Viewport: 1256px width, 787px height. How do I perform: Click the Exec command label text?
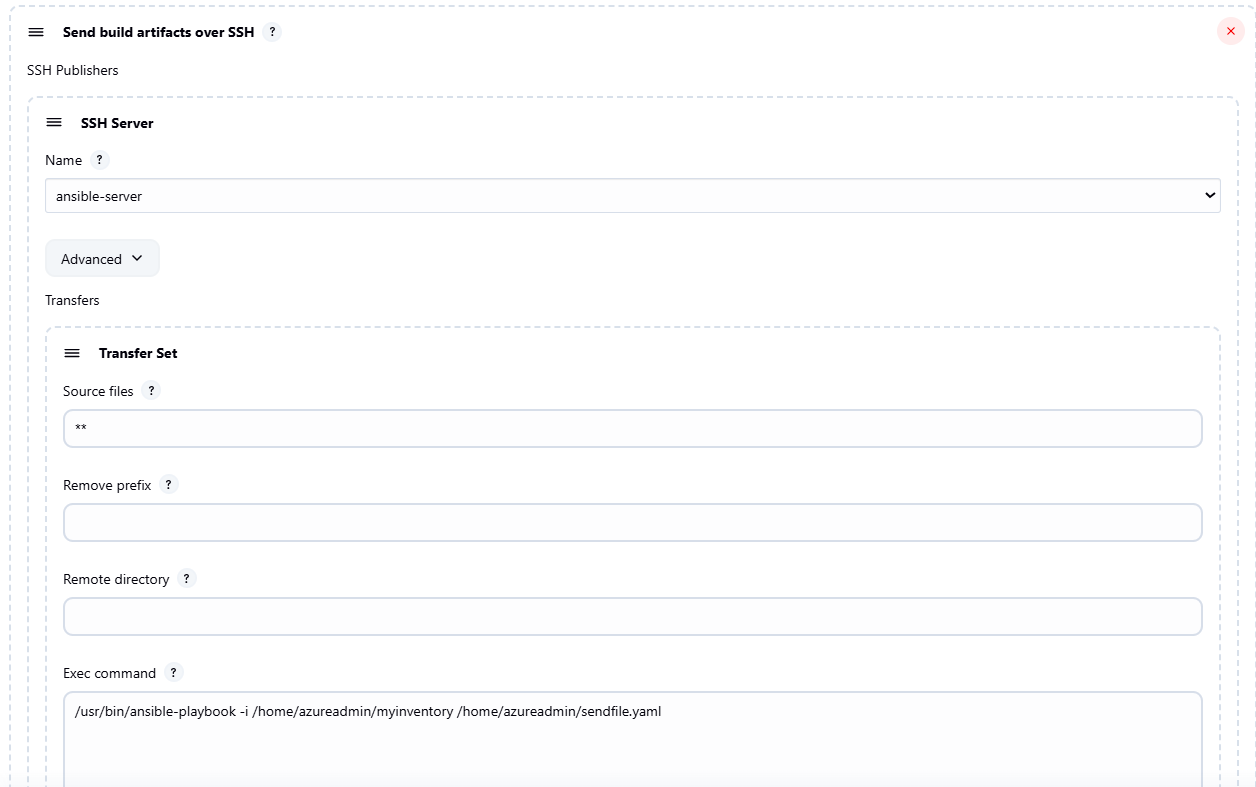[109, 673]
